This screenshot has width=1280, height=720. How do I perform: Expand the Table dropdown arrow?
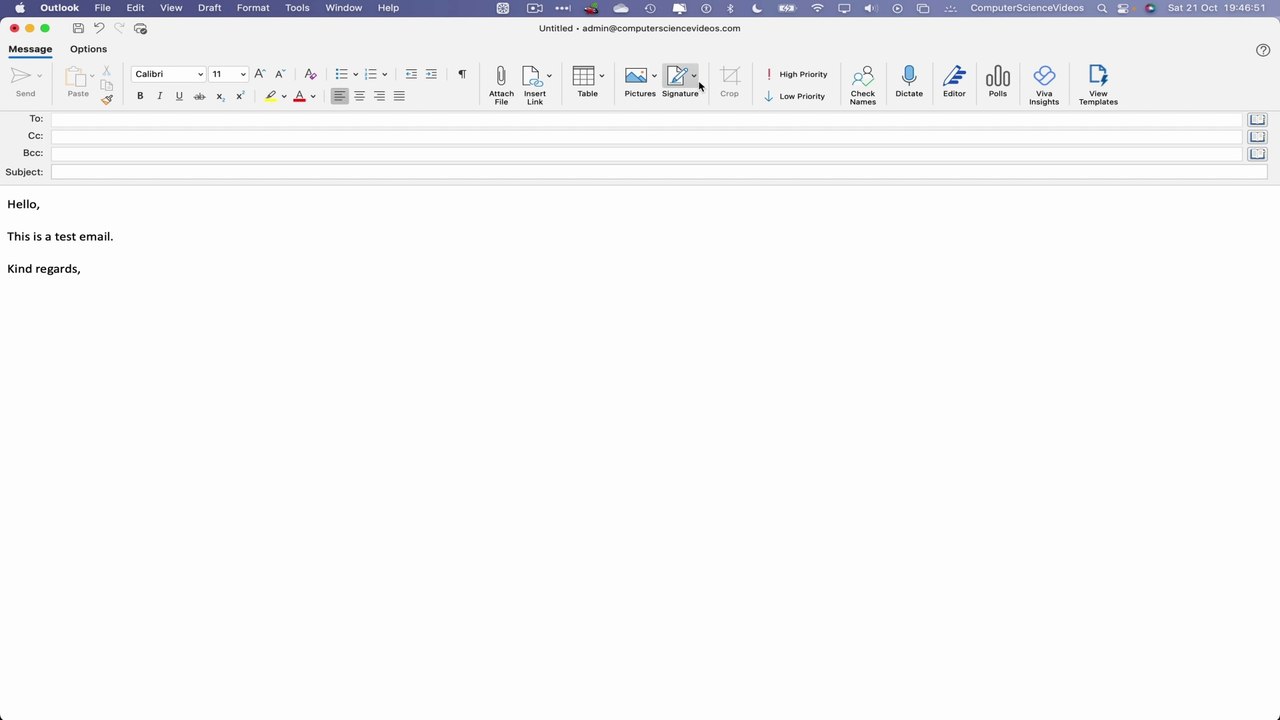601,76
